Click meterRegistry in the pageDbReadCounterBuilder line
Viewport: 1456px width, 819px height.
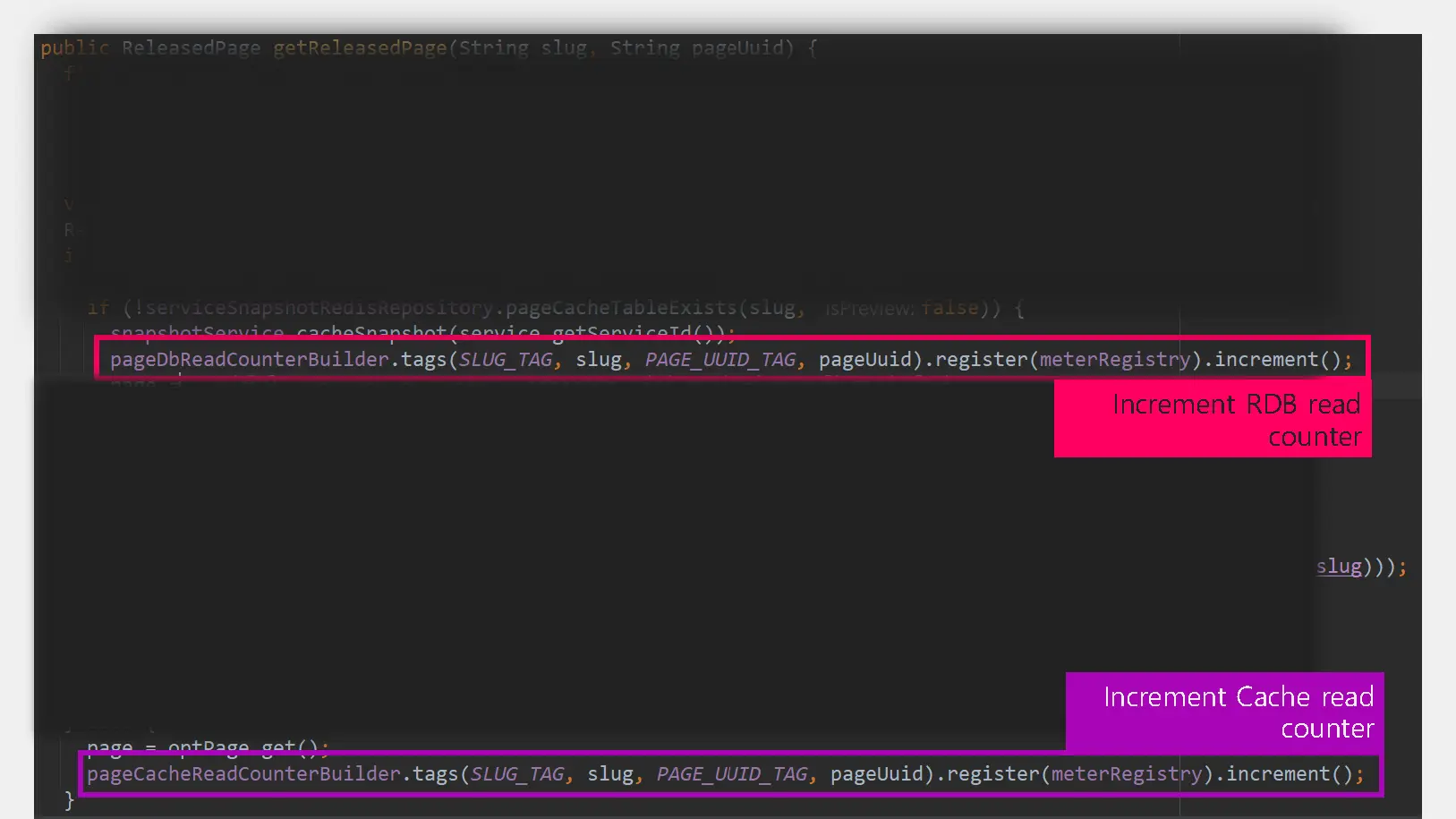point(1114,360)
